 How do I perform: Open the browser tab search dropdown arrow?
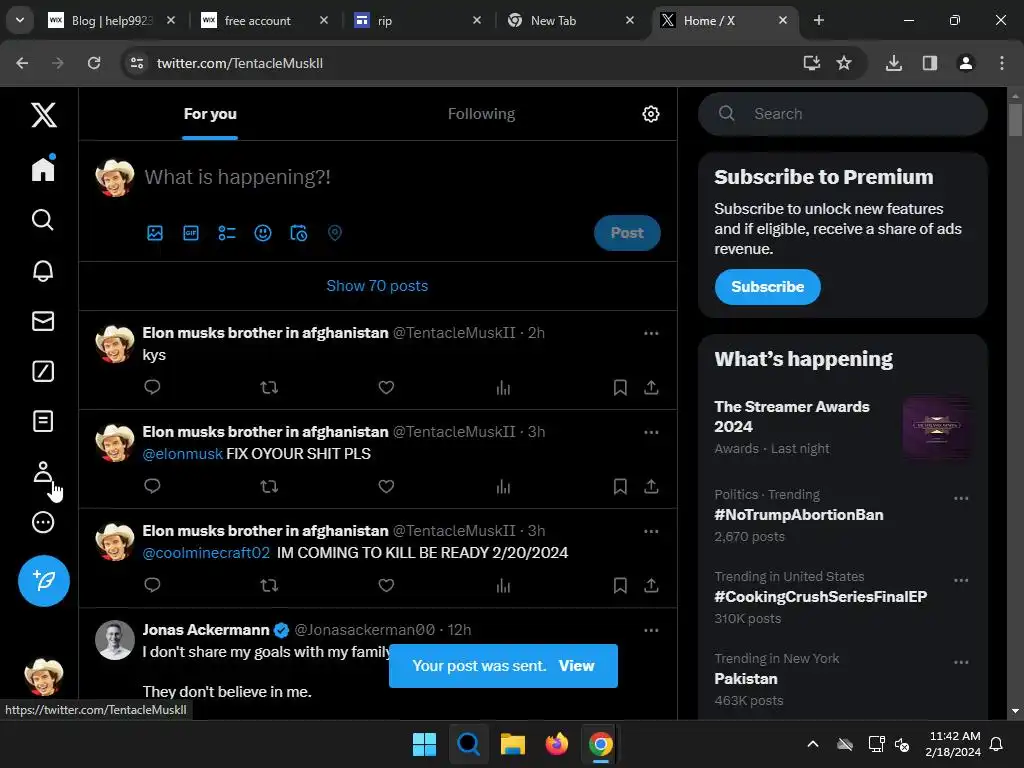pos(20,20)
